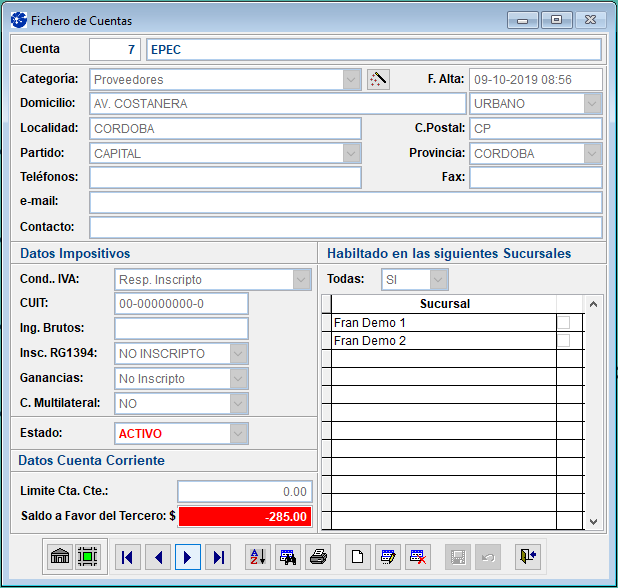Click the green square icon in toolbar

pos(87,557)
